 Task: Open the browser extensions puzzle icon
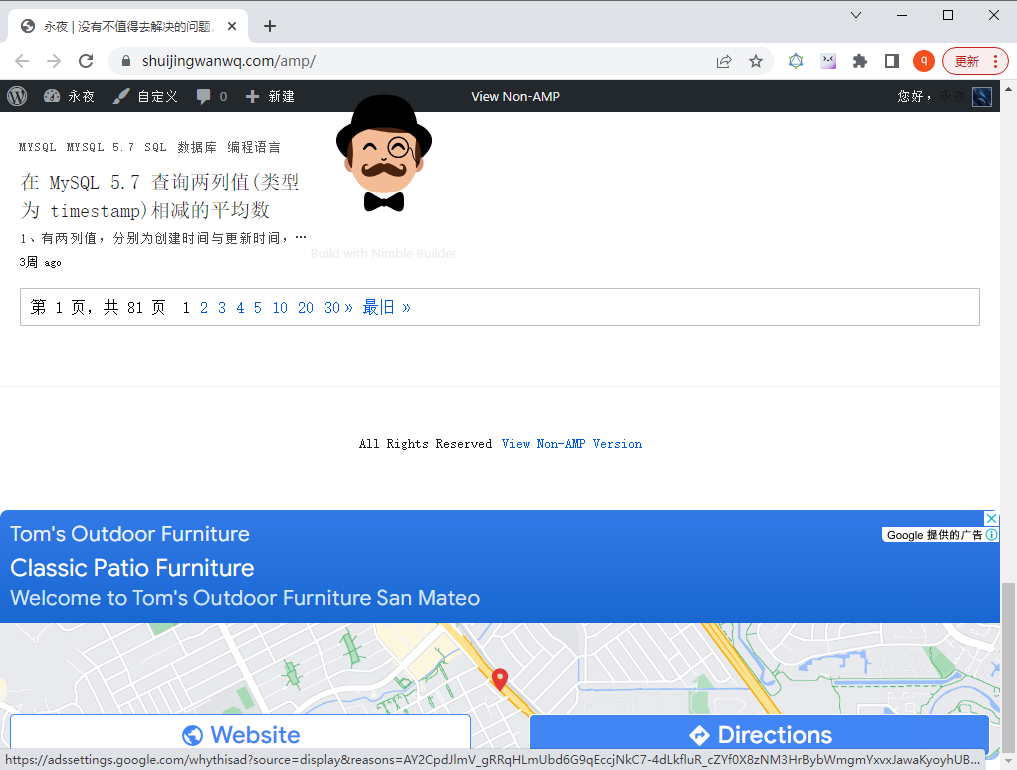coord(859,61)
